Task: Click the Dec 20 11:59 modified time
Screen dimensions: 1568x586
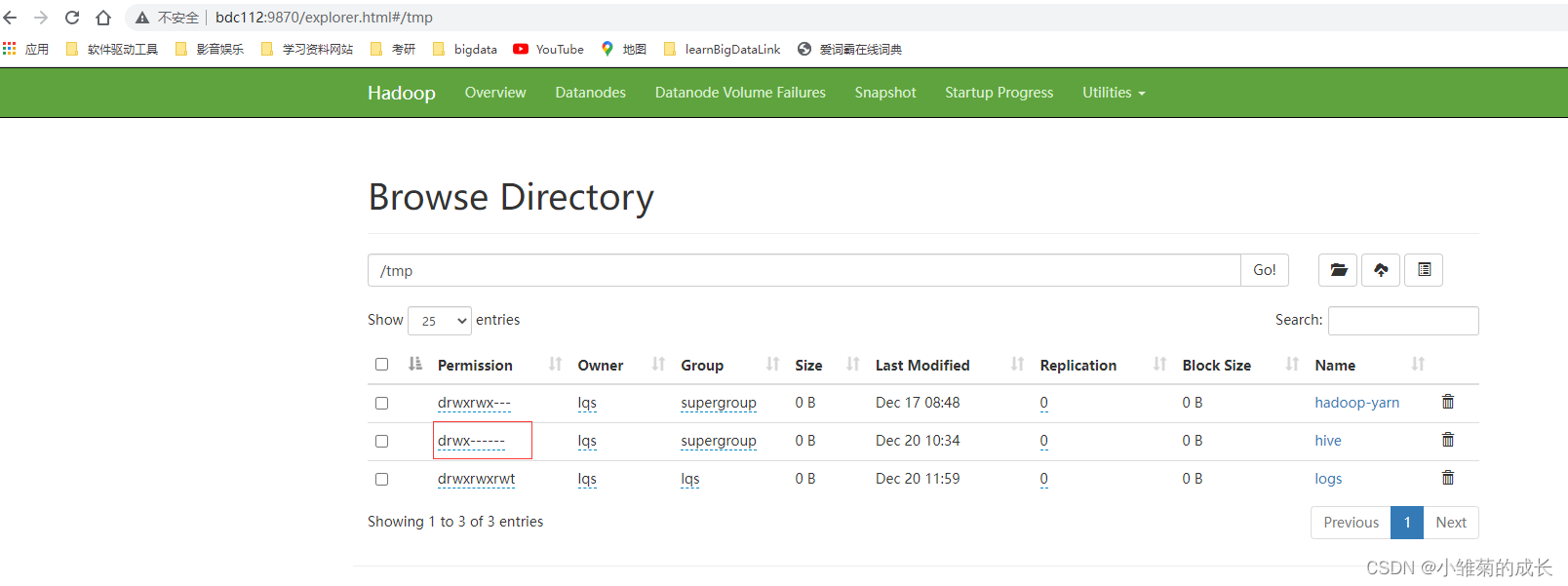Action: (918, 479)
